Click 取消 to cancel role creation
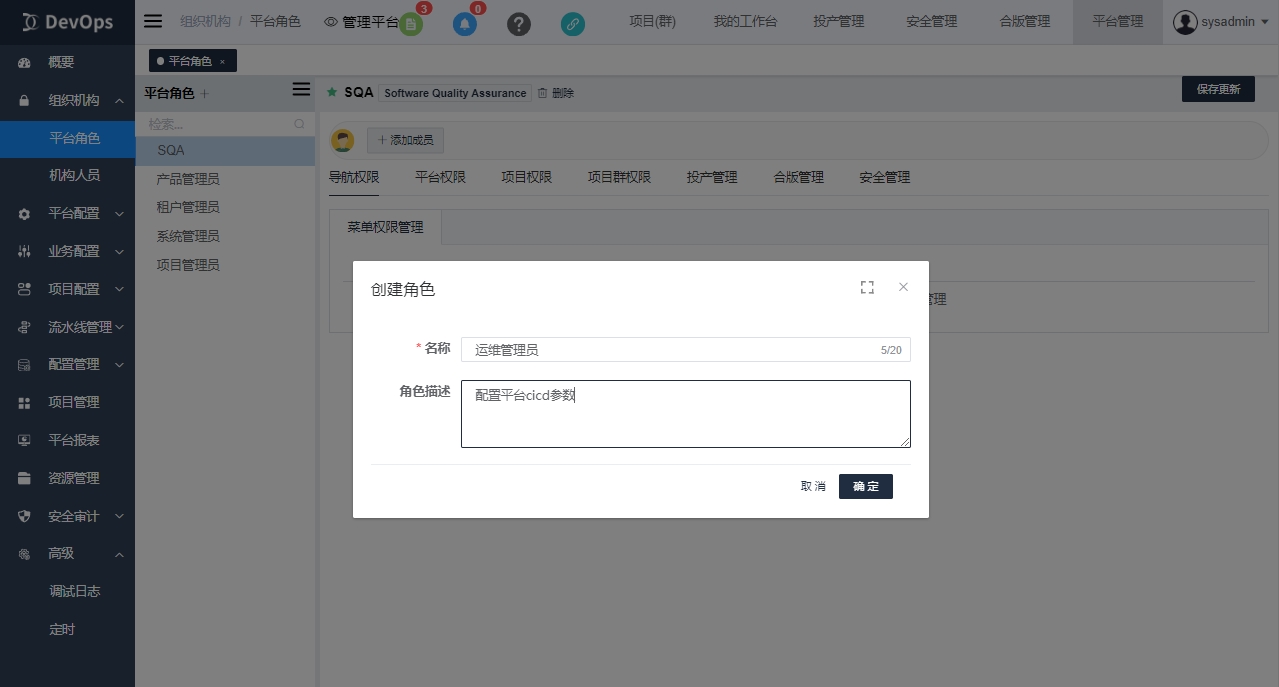The width and height of the screenshot is (1279, 687). coord(813,486)
